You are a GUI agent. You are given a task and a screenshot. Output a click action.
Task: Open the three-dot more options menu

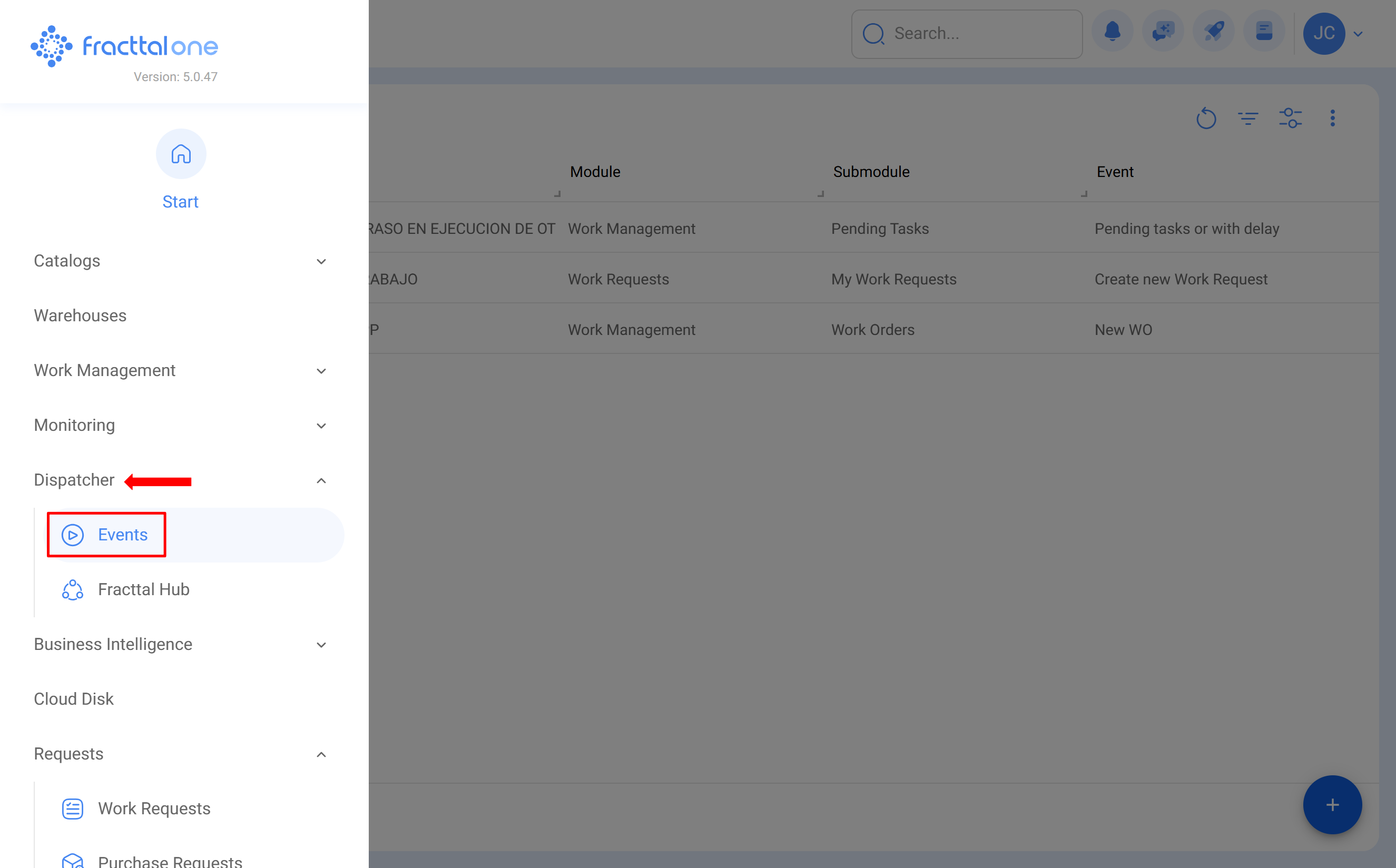coord(1332,119)
